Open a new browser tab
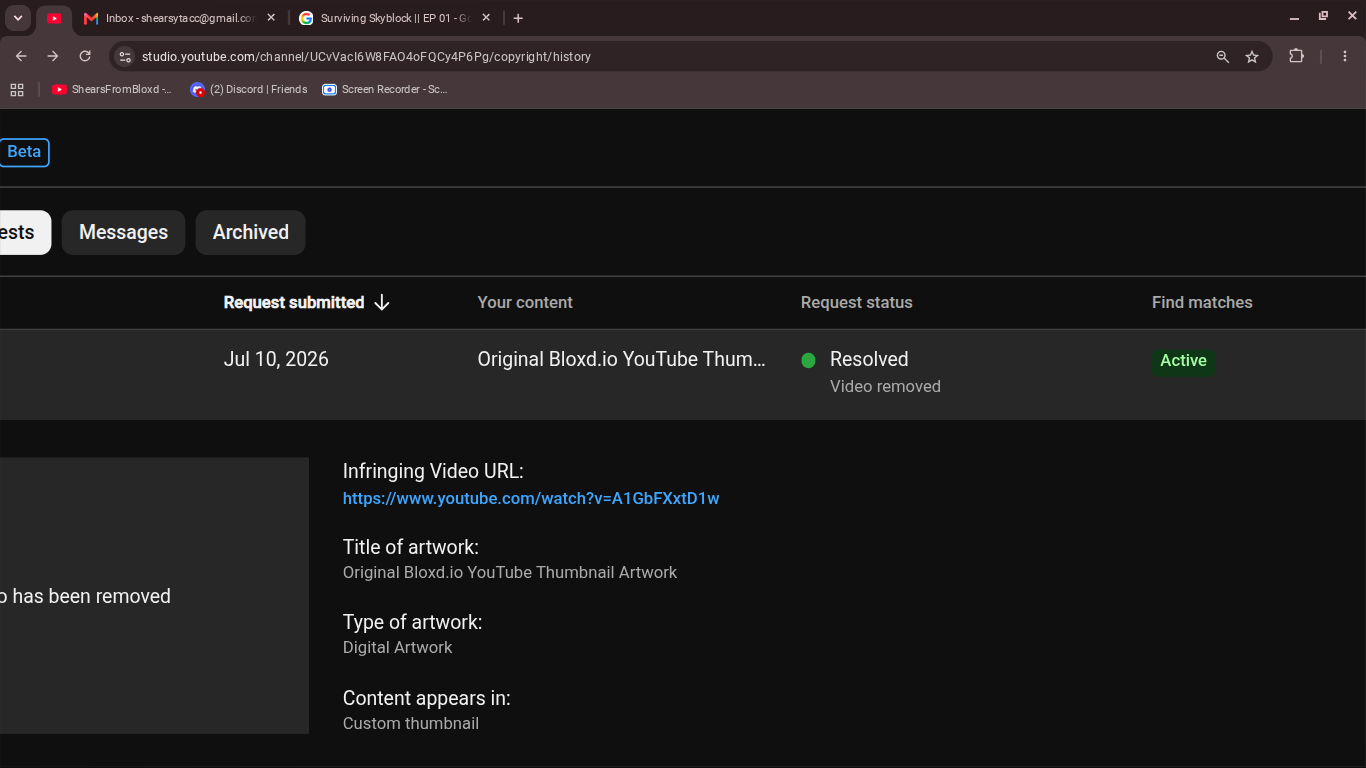Viewport: 1366px width, 768px height. point(518,18)
